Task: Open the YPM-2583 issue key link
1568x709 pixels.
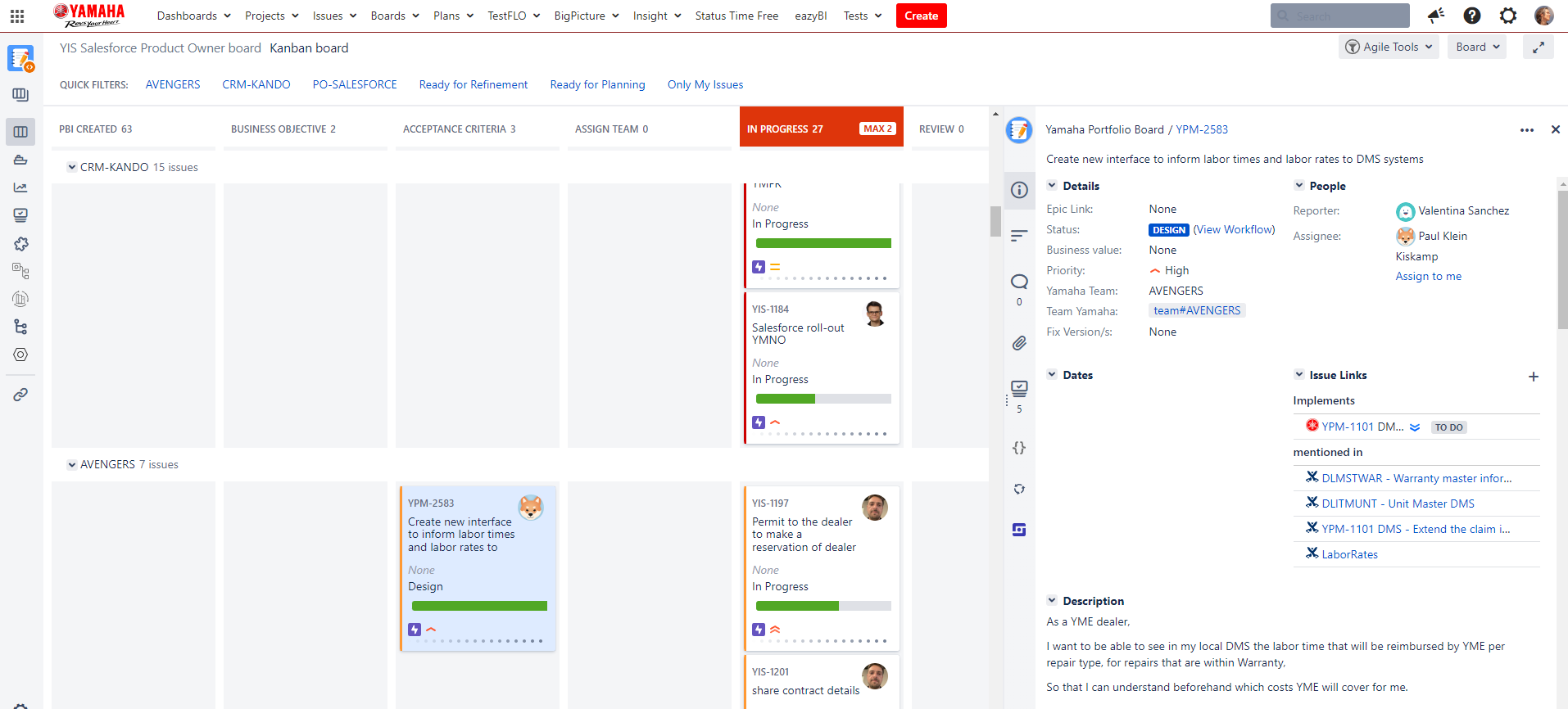Action: click(x=1202, y=129)
